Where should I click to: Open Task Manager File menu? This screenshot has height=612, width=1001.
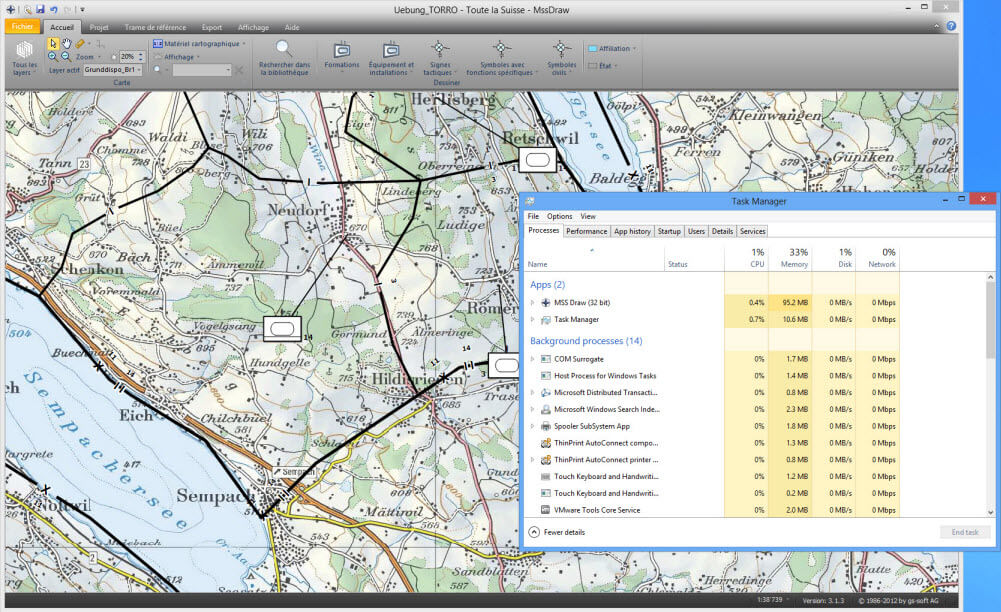[533, 216]
